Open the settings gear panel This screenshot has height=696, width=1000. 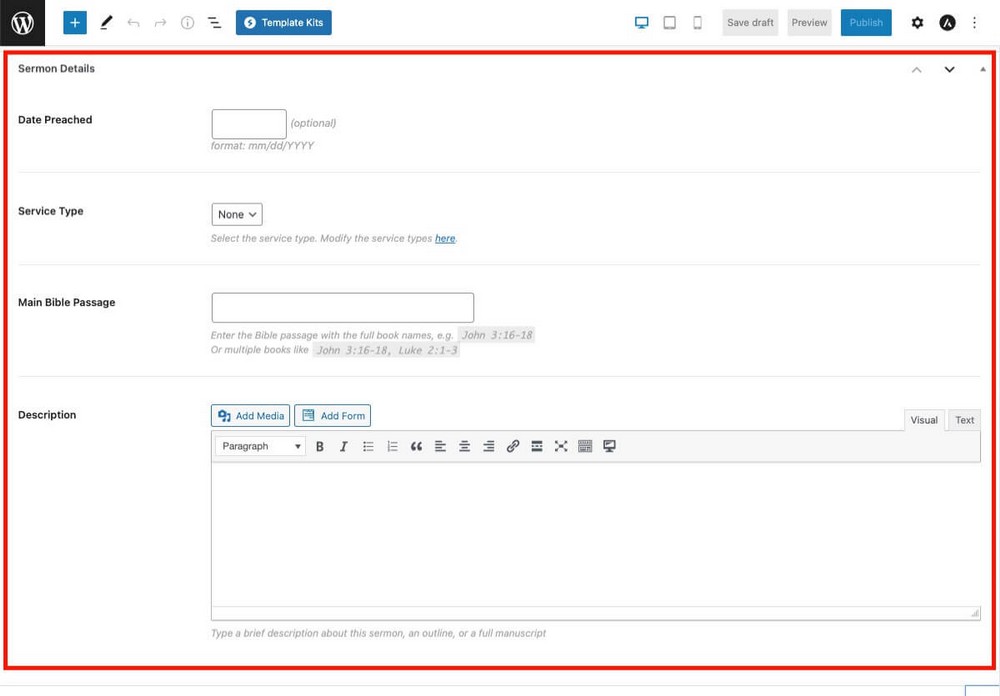(917, 22)
